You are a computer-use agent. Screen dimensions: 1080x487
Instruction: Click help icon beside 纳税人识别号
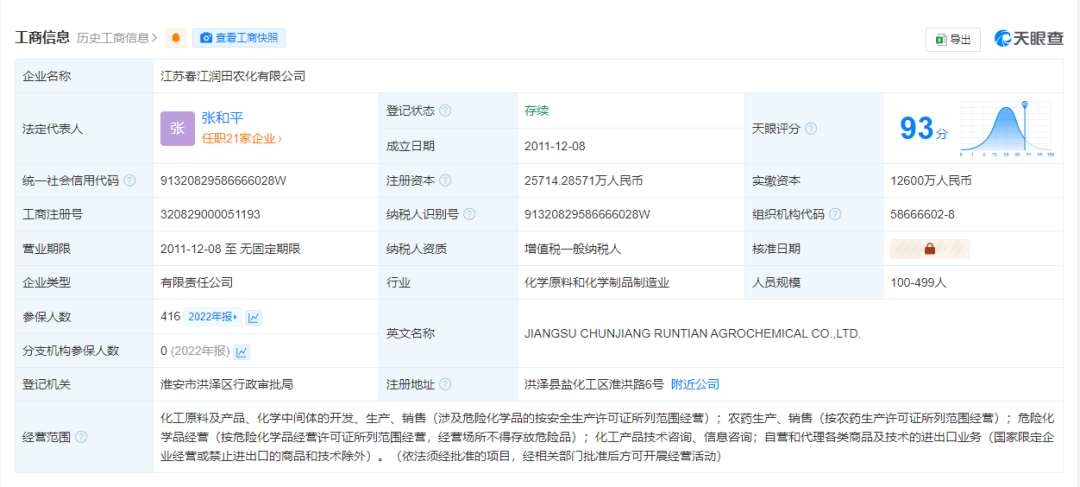pos(469,214)
